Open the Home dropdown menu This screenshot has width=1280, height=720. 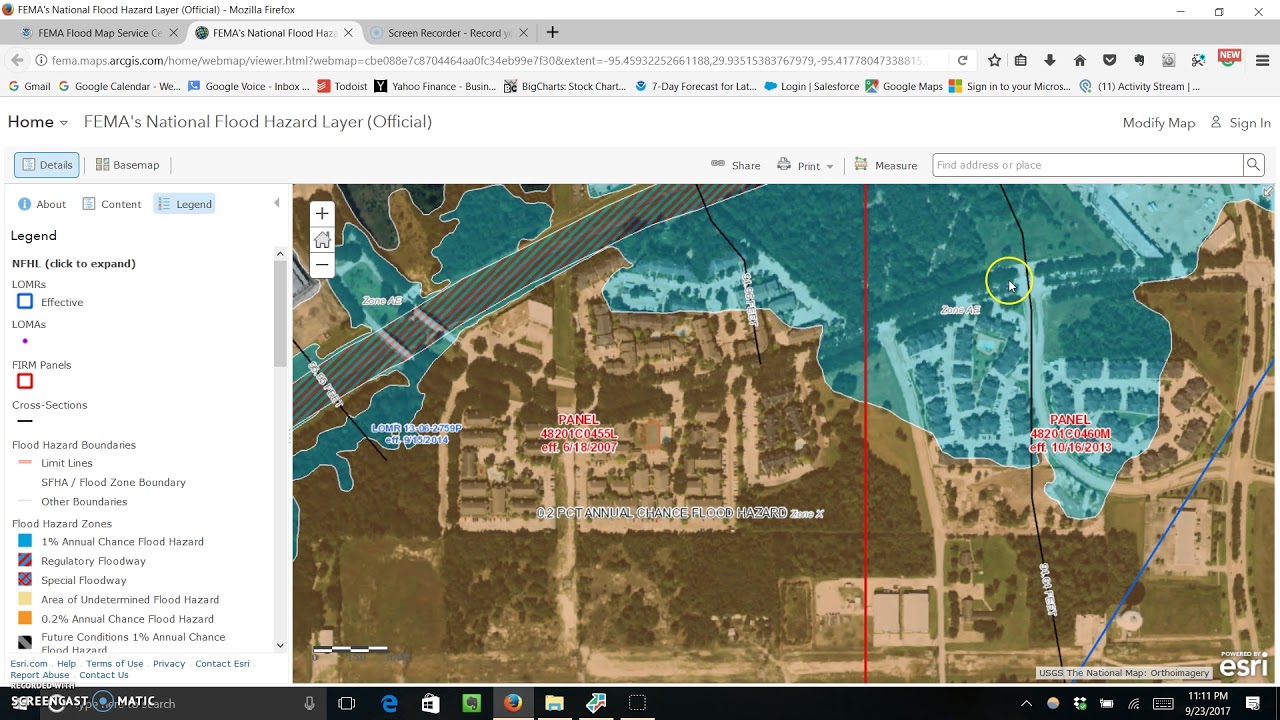[x=38, y=122]
